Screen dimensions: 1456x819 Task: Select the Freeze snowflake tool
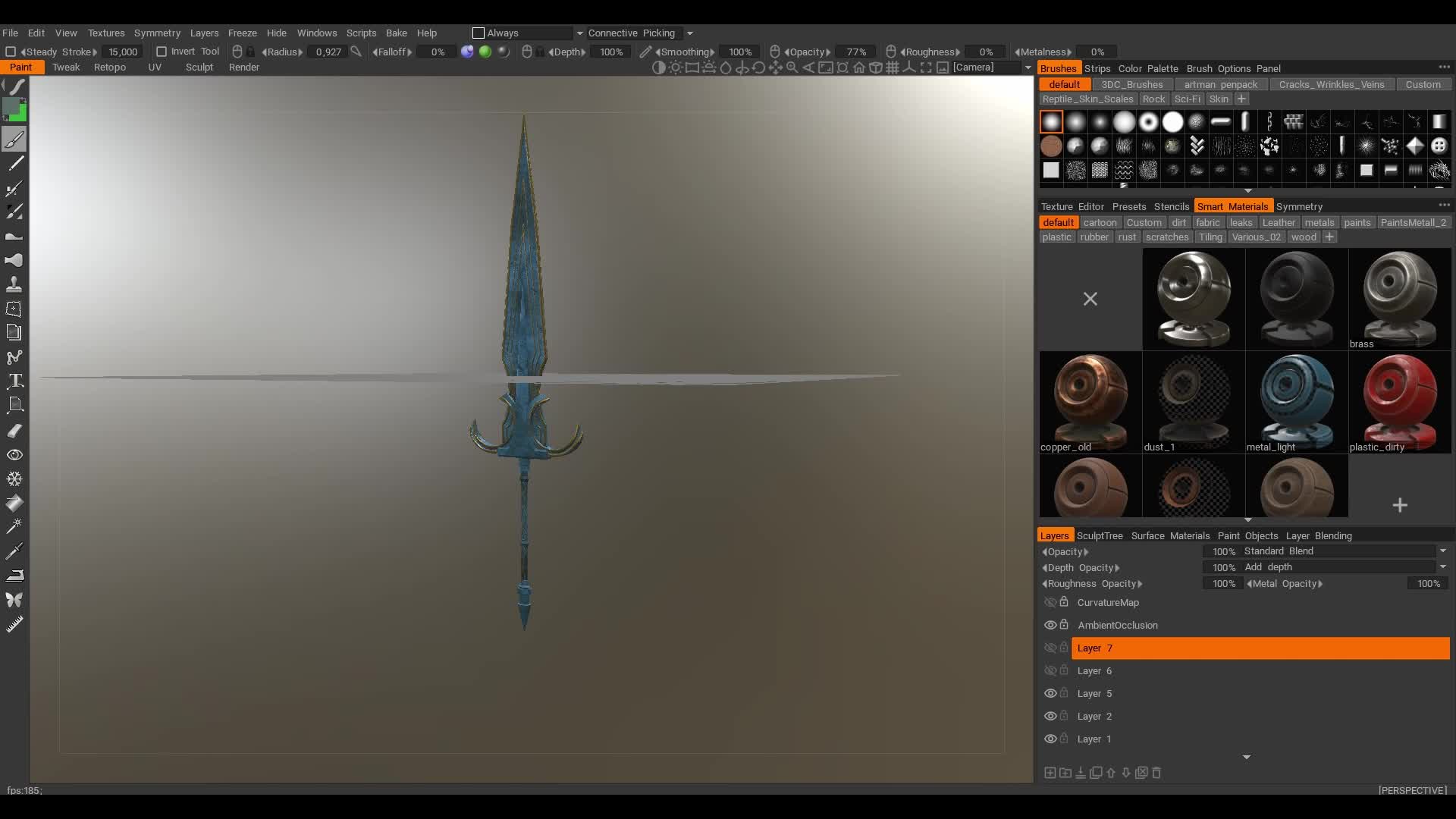coord(14,479)
